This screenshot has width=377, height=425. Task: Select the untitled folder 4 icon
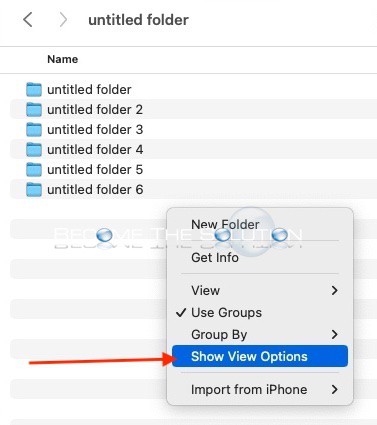(34, 149)
